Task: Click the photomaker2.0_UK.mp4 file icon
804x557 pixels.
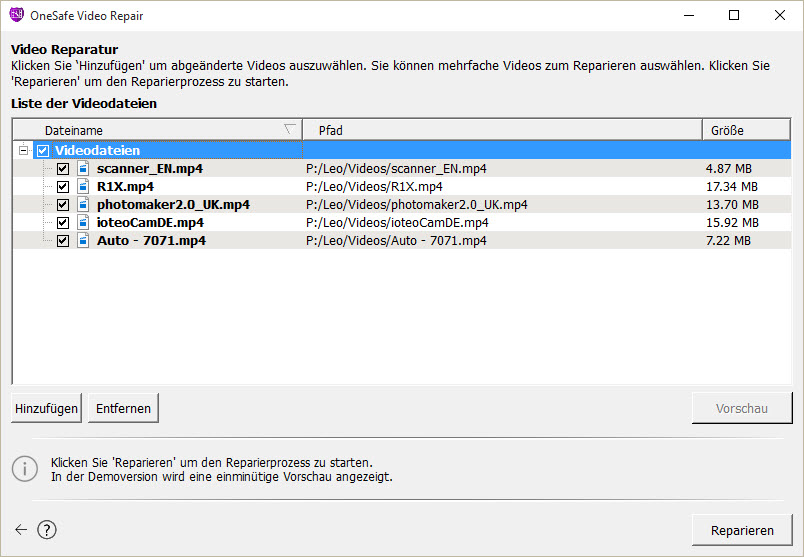Action: (x=83, y=204)
